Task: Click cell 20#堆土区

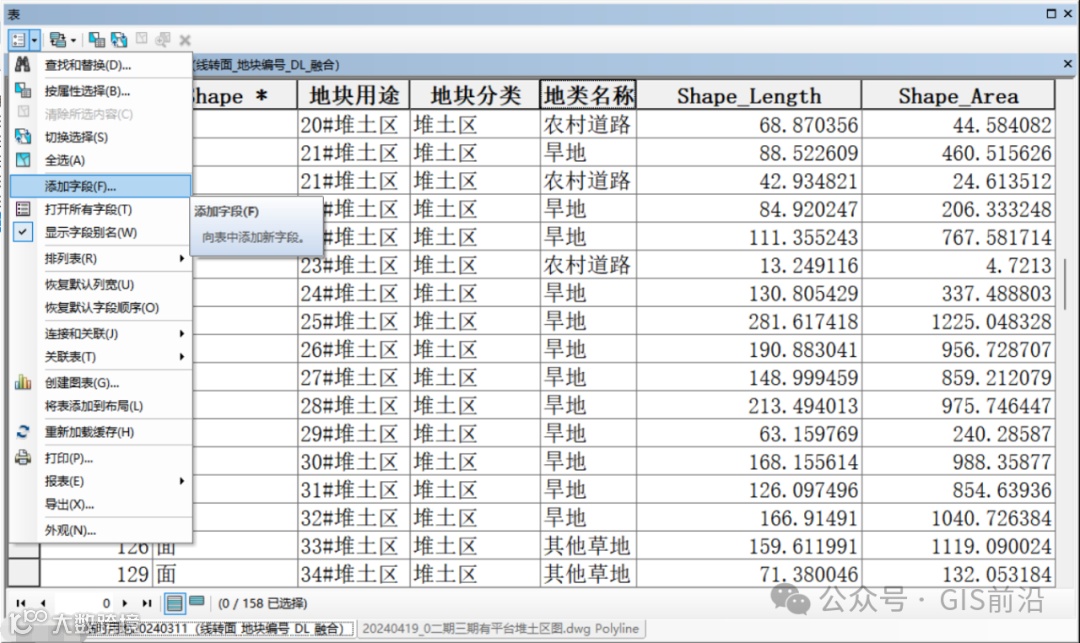Action: point(353,125)
